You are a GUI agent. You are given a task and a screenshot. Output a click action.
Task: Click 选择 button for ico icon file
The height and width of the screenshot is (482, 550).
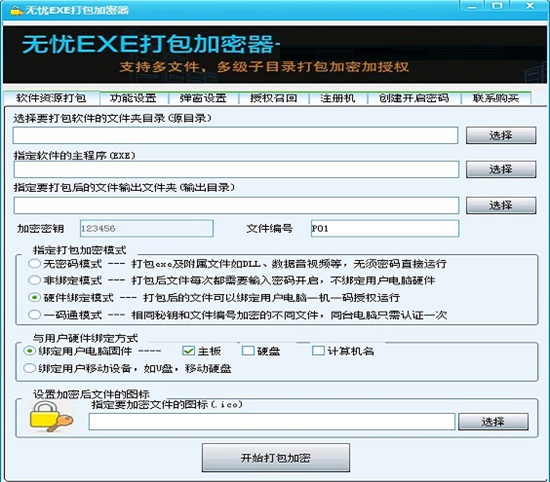click(493, 422)
